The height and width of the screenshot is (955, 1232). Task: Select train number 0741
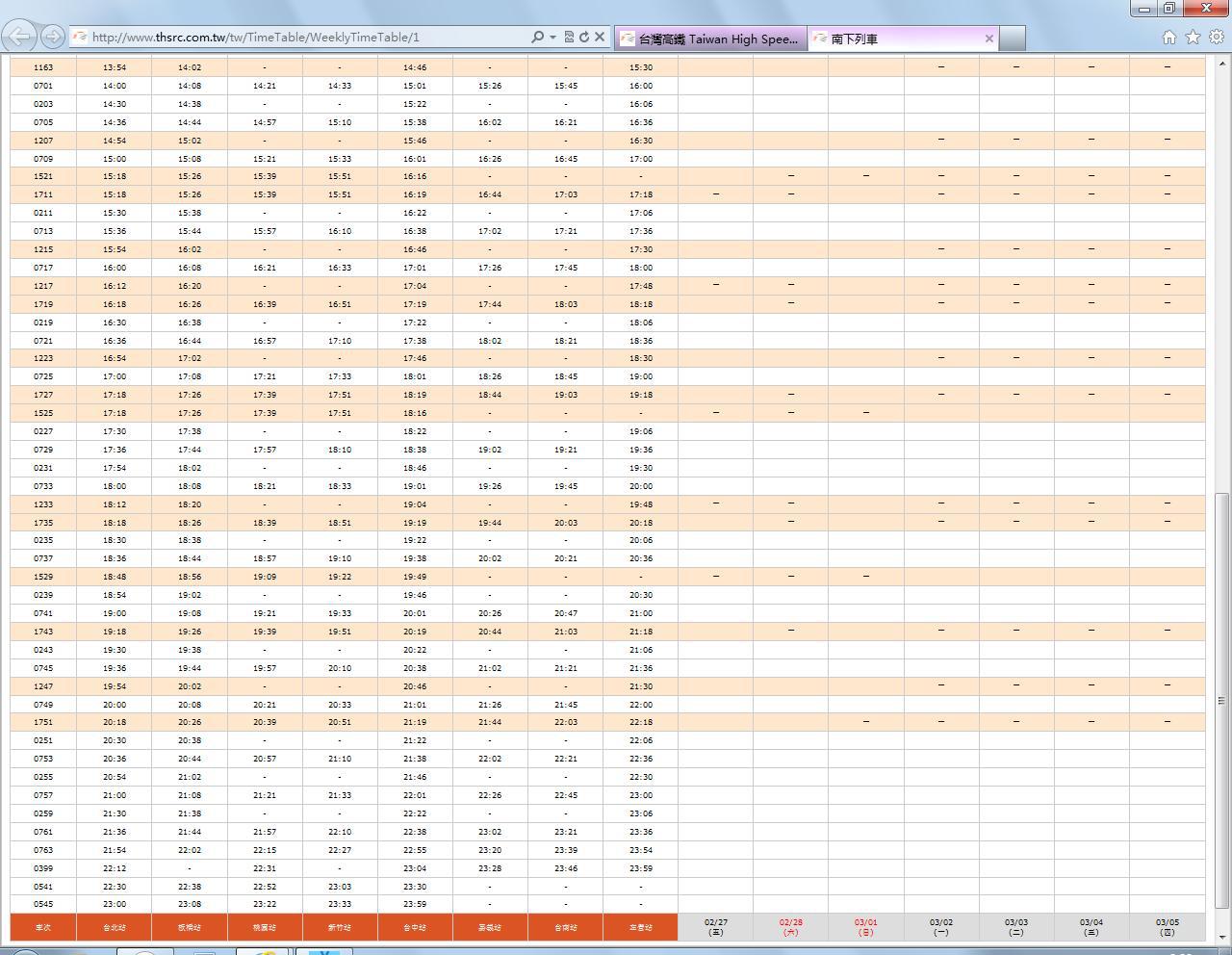pos(43,613)
